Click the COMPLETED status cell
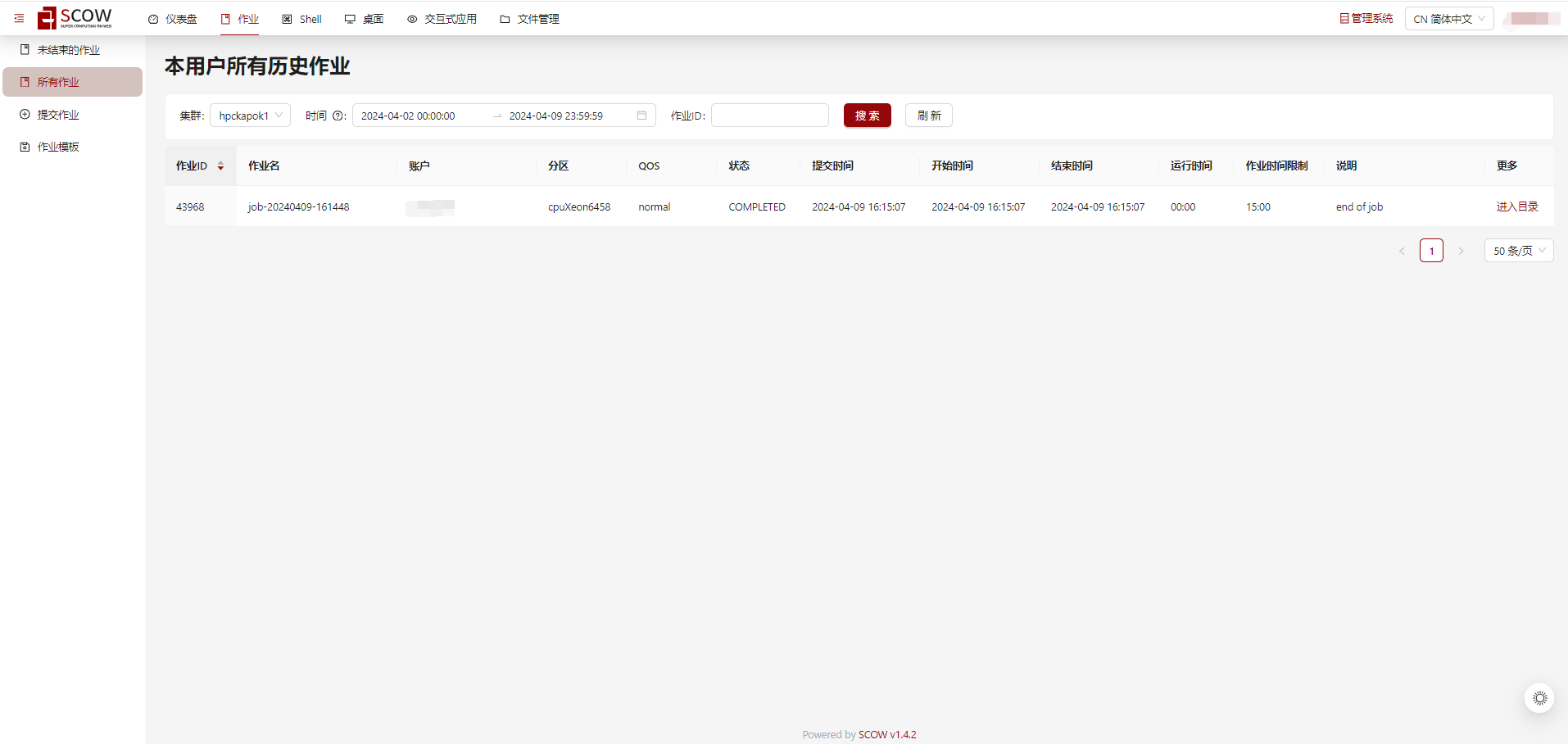The height and width of the screenshot is (744, 1568). [x=757, y=206]
